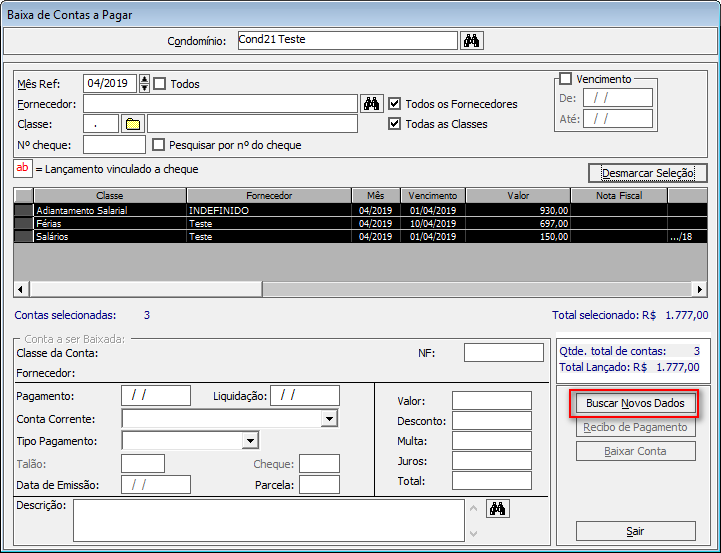The width and height of the screenshot is (721, 553).
Task: Uncheck Todos os Fornecedores
Action: click(395, 103)
